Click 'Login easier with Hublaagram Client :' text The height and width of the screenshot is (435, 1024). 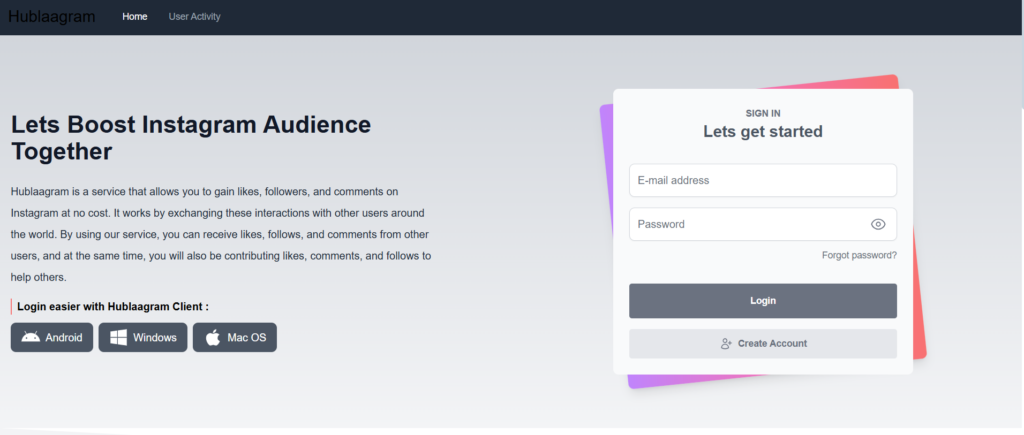[113, 306]
